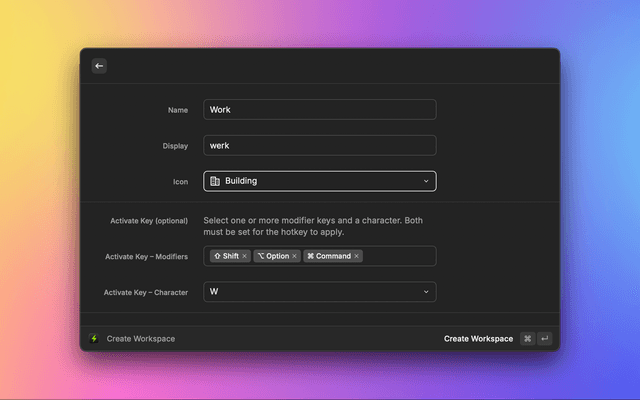Click the Activate Key – Character label

click(x=146, y=293)
